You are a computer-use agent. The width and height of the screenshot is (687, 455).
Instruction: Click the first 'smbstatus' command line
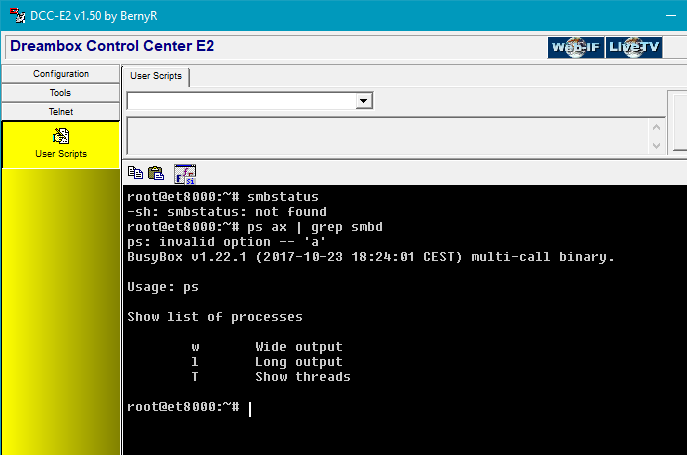point(223,197)
